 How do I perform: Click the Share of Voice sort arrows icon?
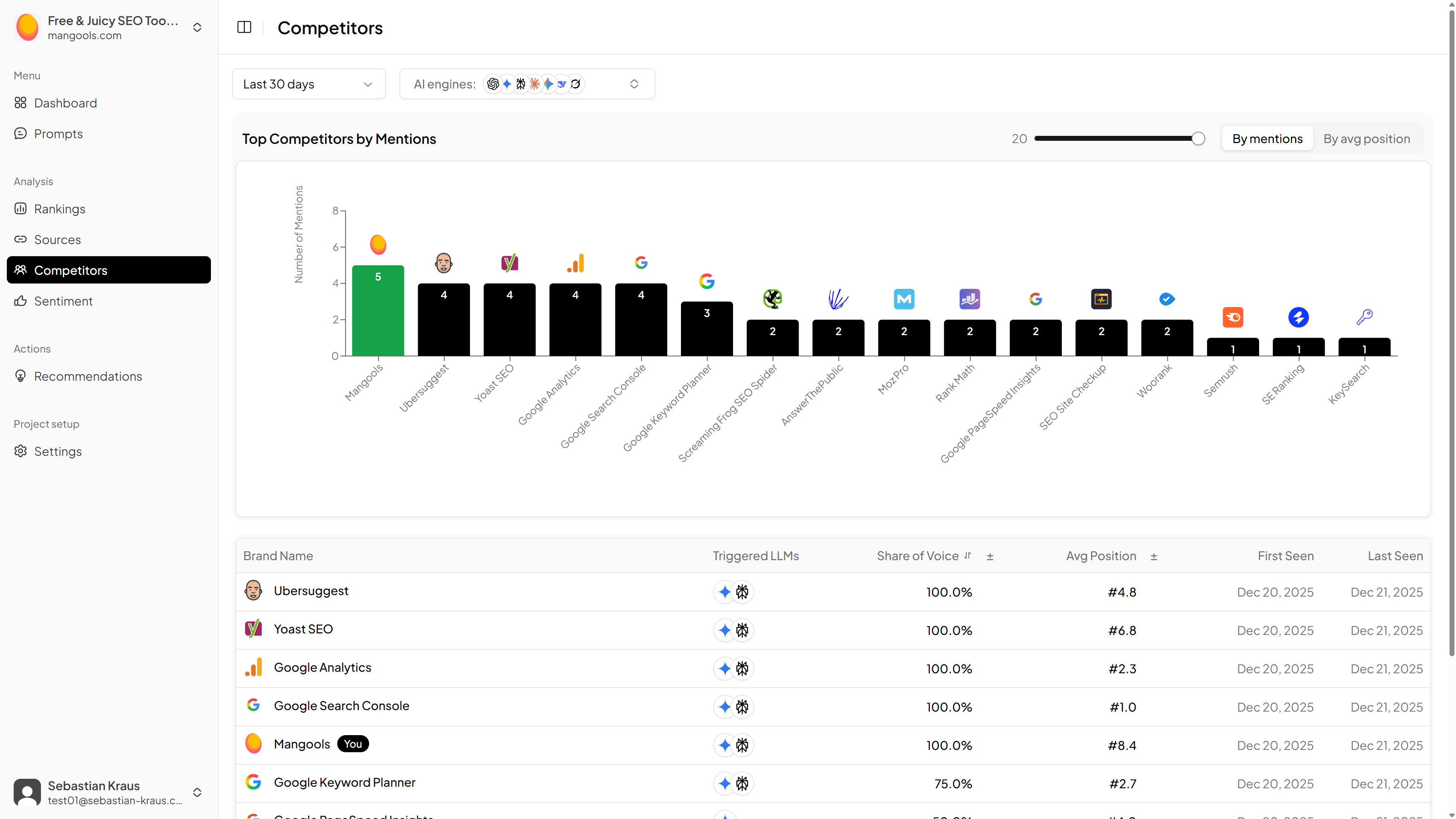coord(968,556)
